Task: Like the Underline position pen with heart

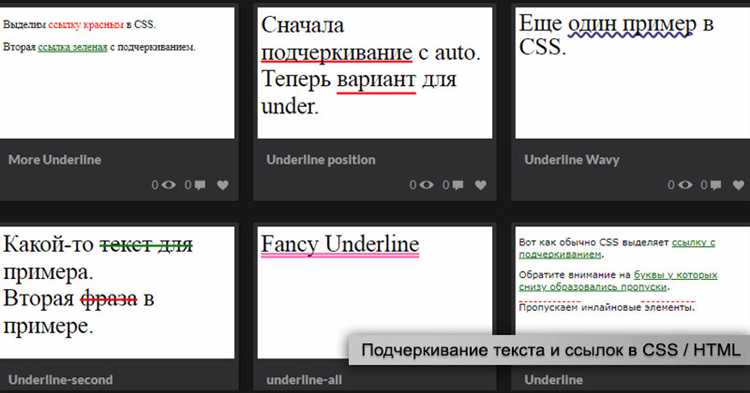Action: click(x=481, y=185)
